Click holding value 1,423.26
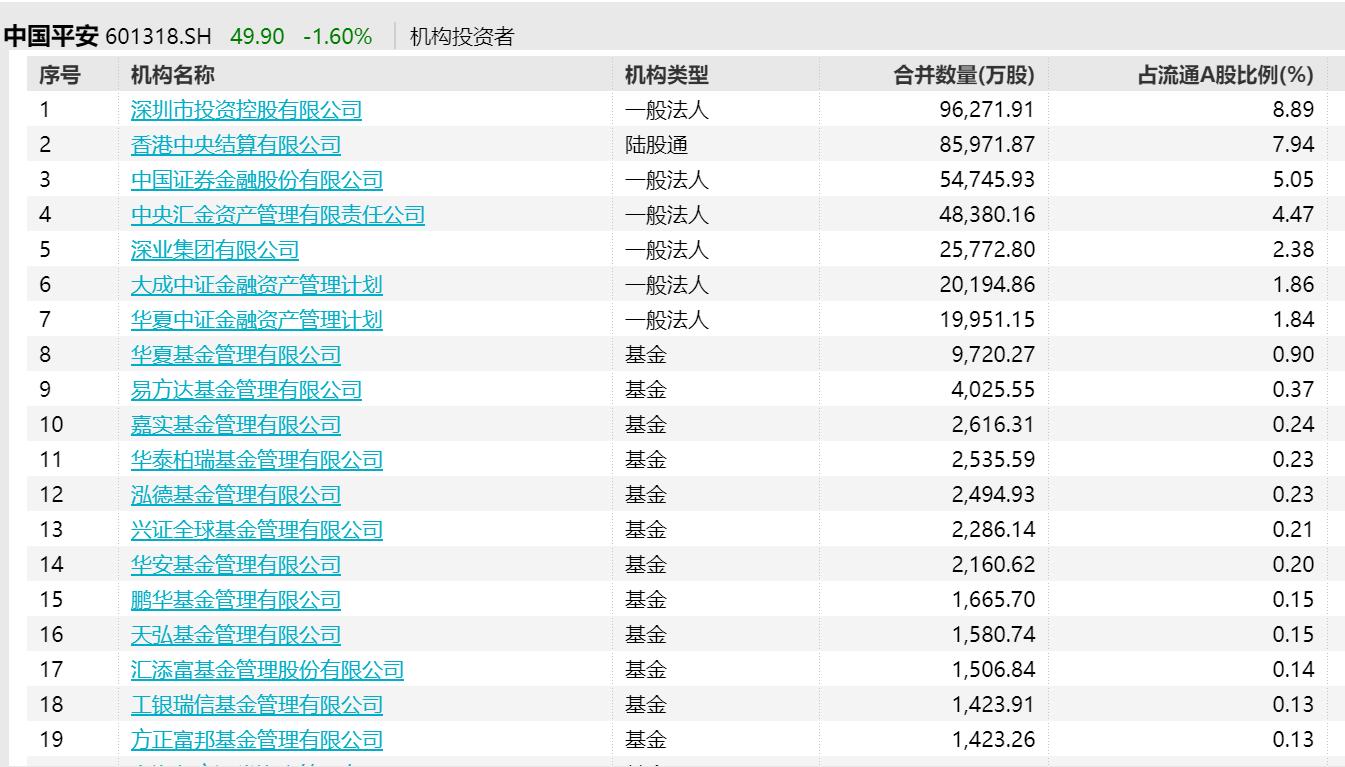Viewport: 1345px width, 767px height. pyautogui.click(x=991, y=740)
